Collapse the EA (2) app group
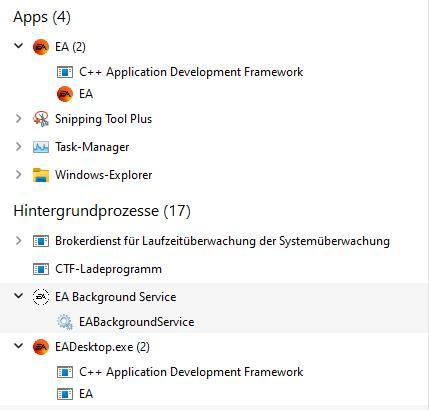The width and height of the screenshot is (429, 410). [x=19, y=46]
